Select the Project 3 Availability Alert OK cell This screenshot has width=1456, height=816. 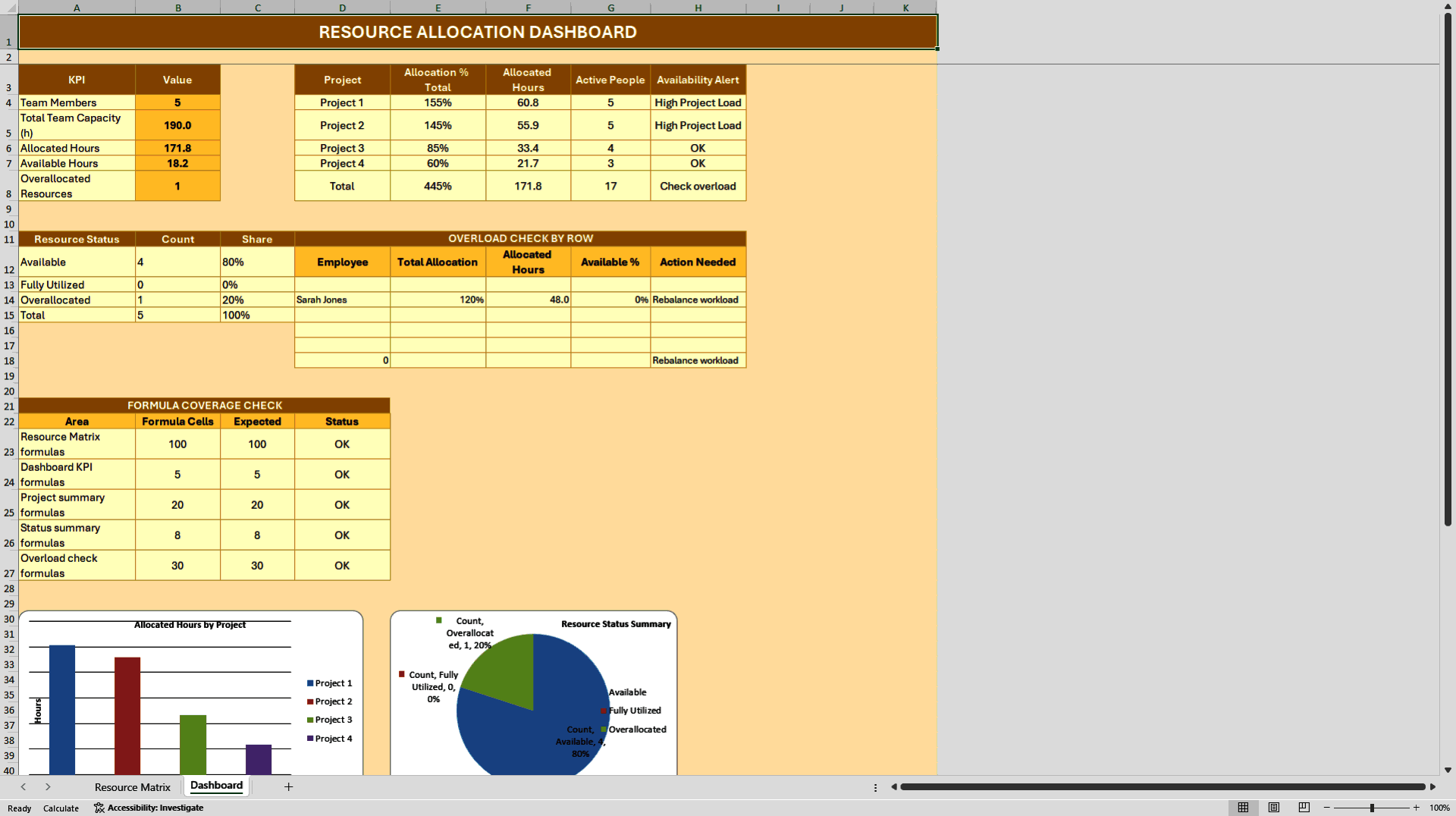[x=698, y=148]
